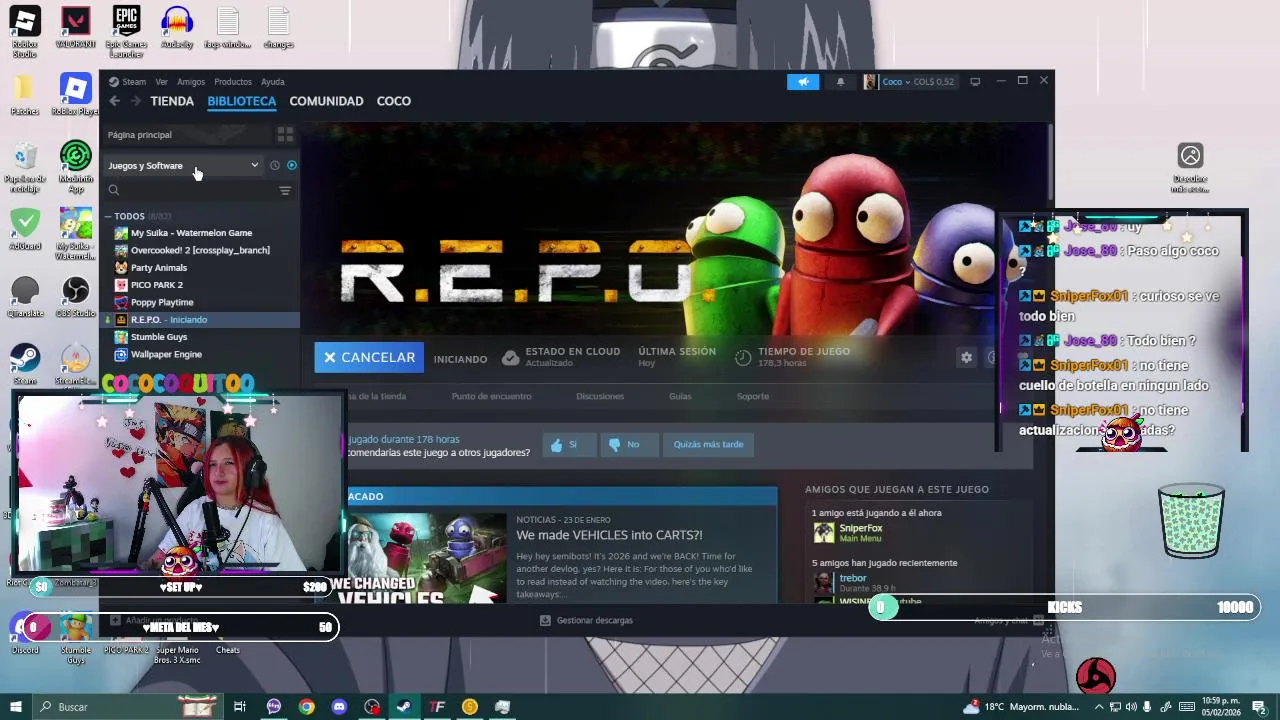
Task: Select PICO PARK 2 in the library list
Action: (x=199, y=285)
